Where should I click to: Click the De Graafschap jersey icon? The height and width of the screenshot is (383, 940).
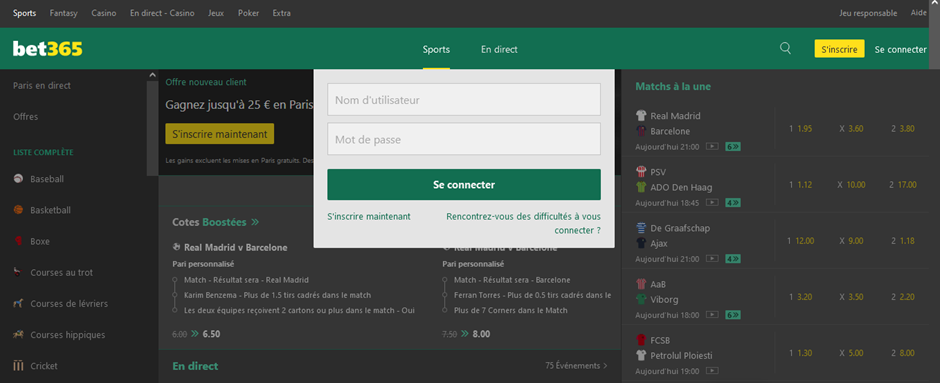641,228
